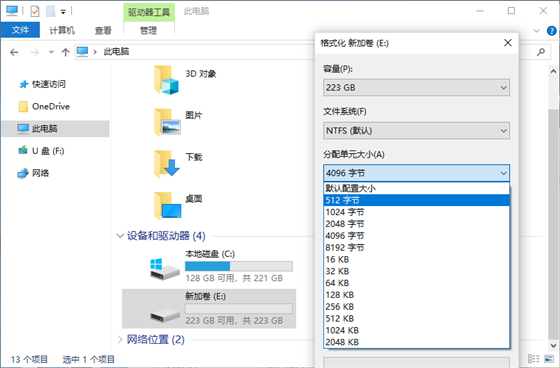Click the breadcrumb chevron before 此电脑
Viewport: 560px width, 368px height.
point(95,52)
